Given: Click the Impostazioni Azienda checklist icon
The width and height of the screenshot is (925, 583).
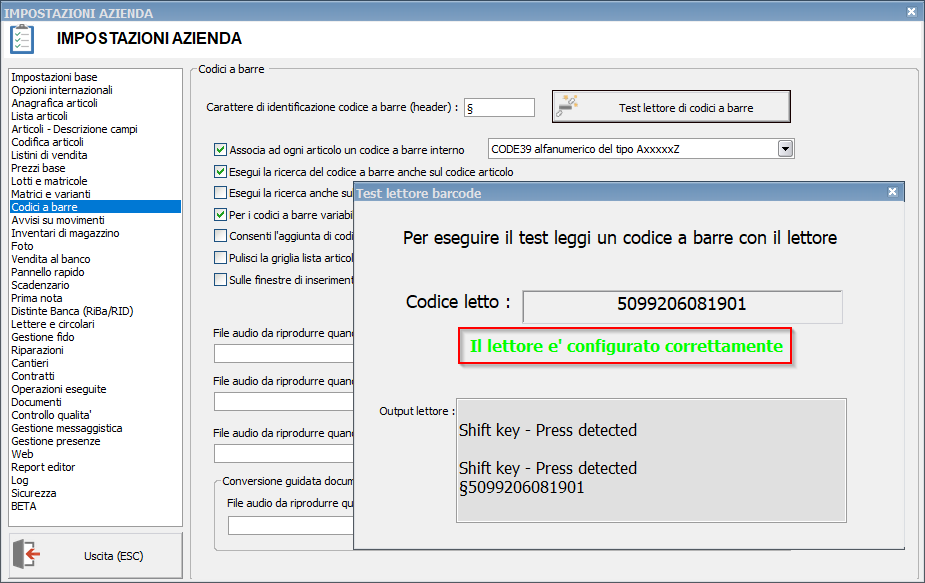Looking at the screenshot, I should 22,39.
